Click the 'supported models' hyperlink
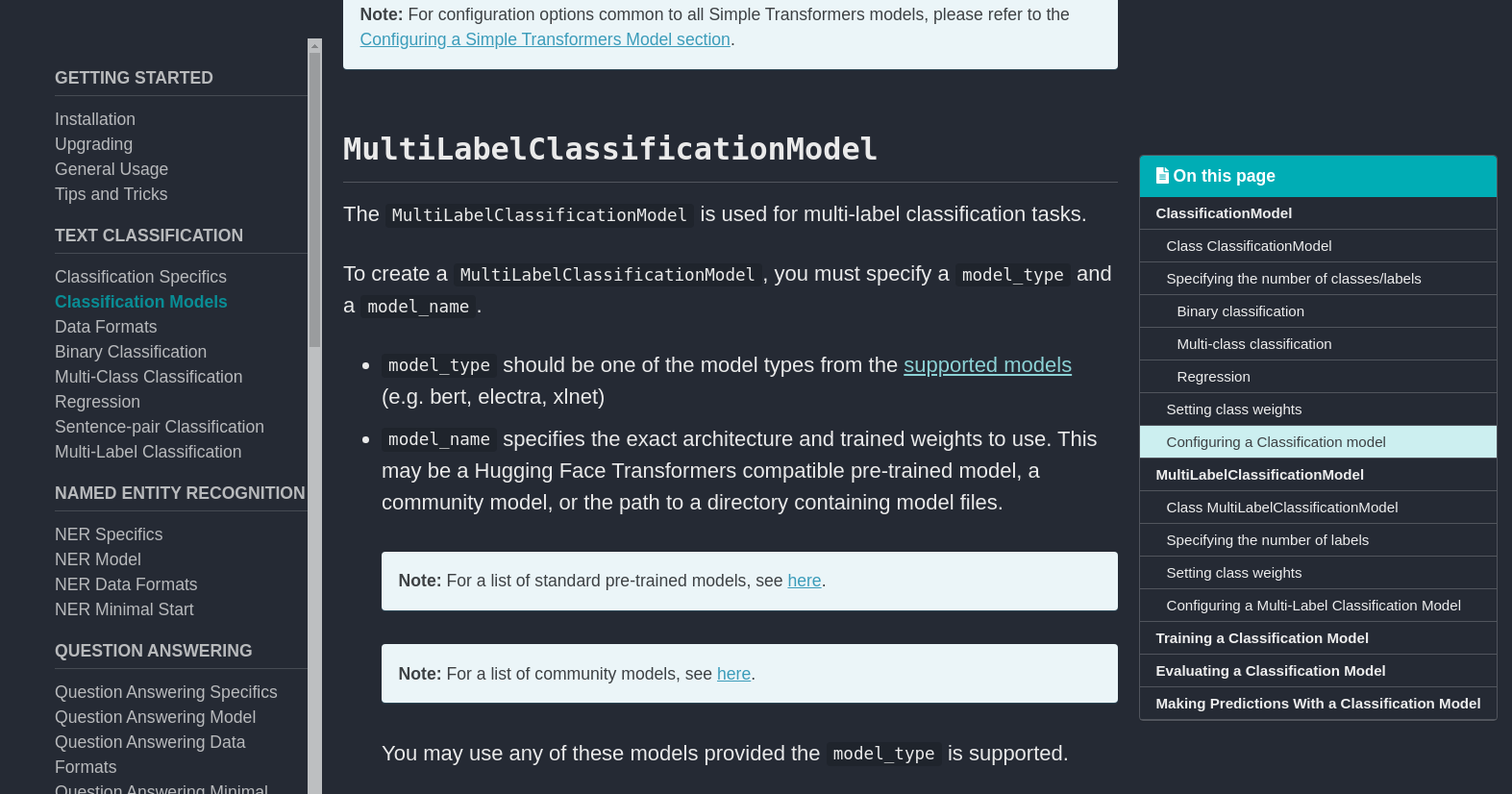The width and height of the screenshot is (1512, 794). click(x=987, y=365)
